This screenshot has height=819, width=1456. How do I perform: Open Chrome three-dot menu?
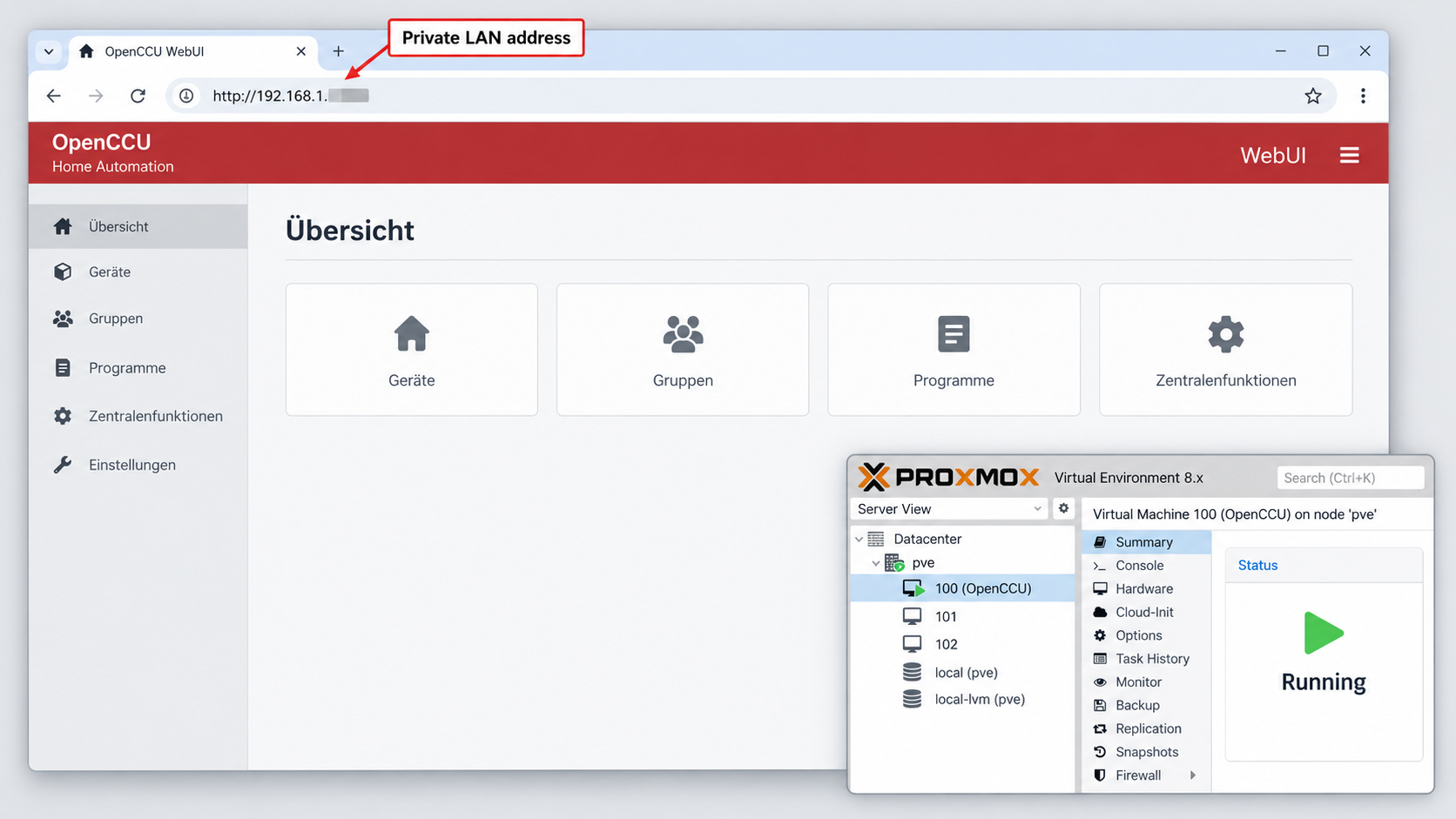(x=1363, y=96)
